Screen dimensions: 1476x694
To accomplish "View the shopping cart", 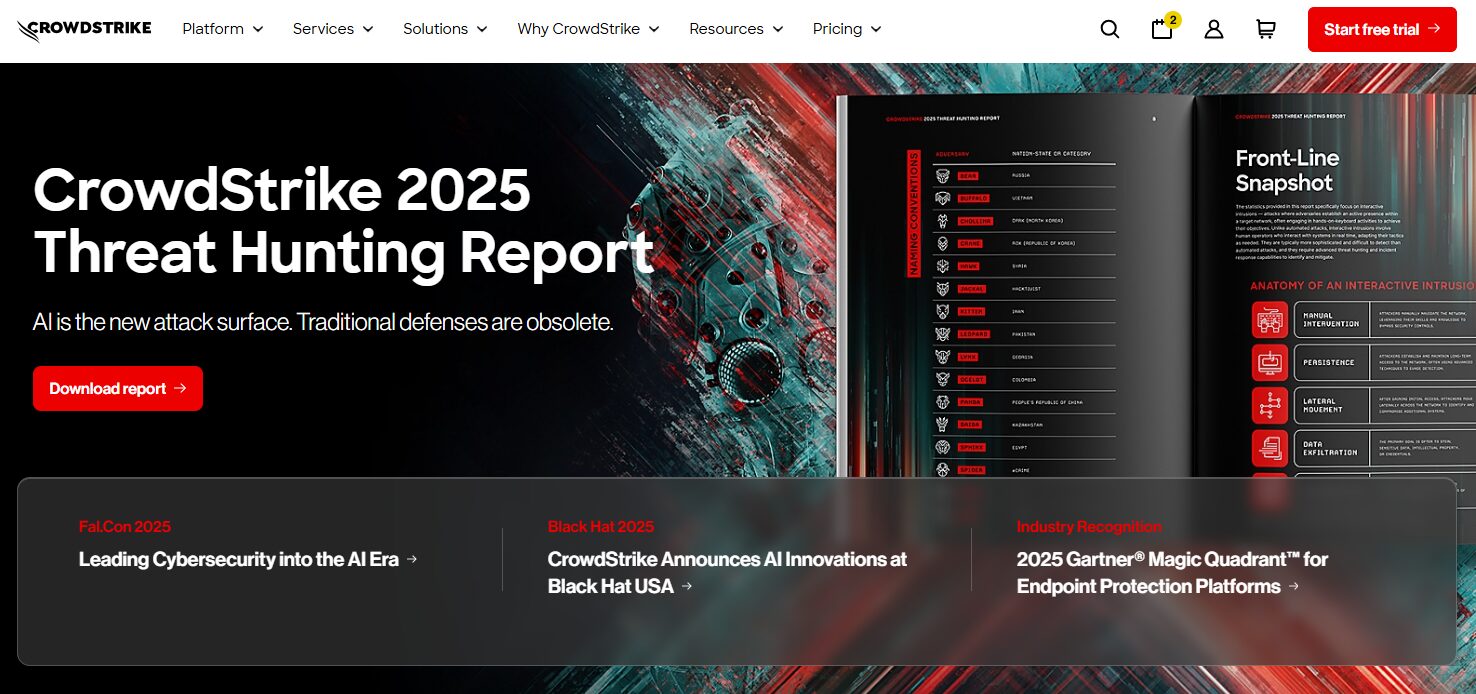I will point(1266,29).
